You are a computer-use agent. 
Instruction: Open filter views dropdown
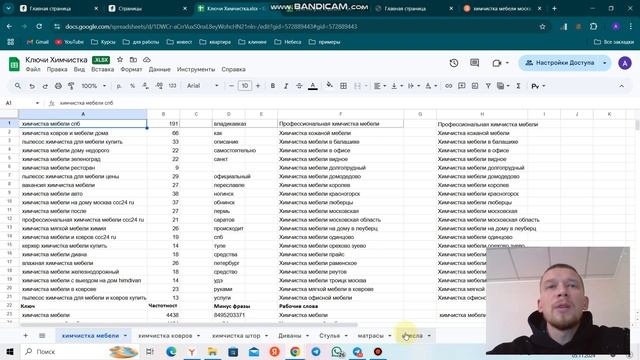pyautogui.click(x=503, y=86)
